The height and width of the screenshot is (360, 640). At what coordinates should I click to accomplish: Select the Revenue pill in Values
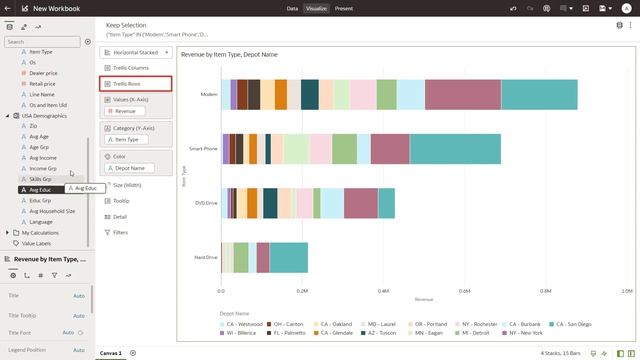[125, 111]
